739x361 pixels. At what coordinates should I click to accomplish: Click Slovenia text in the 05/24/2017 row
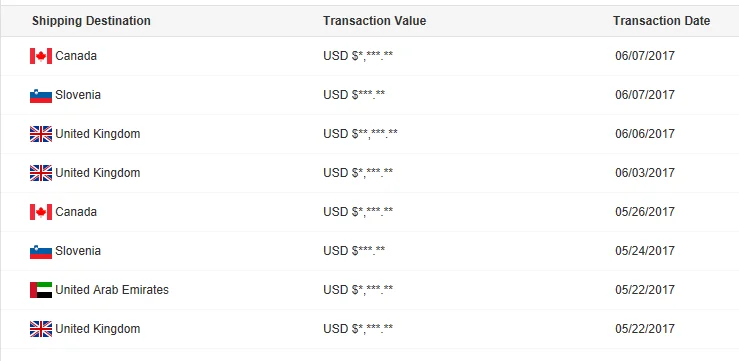point(78,251)
